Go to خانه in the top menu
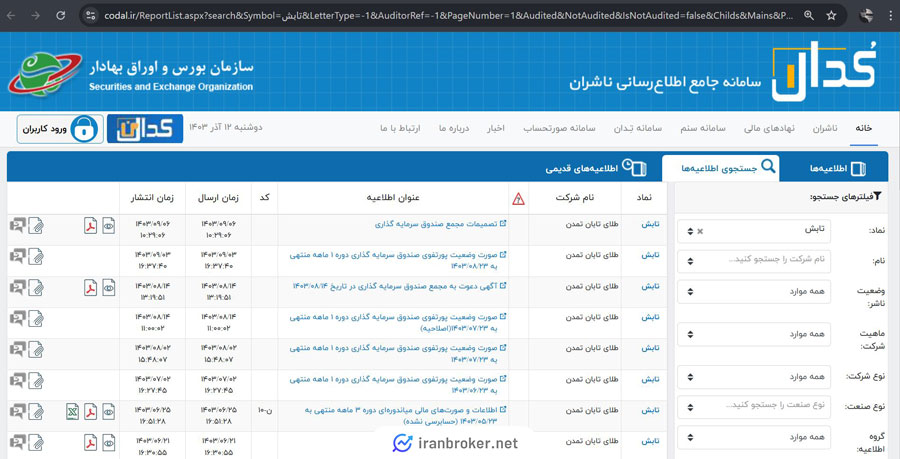This screenshot has width=900, height=459. point(863,129)
